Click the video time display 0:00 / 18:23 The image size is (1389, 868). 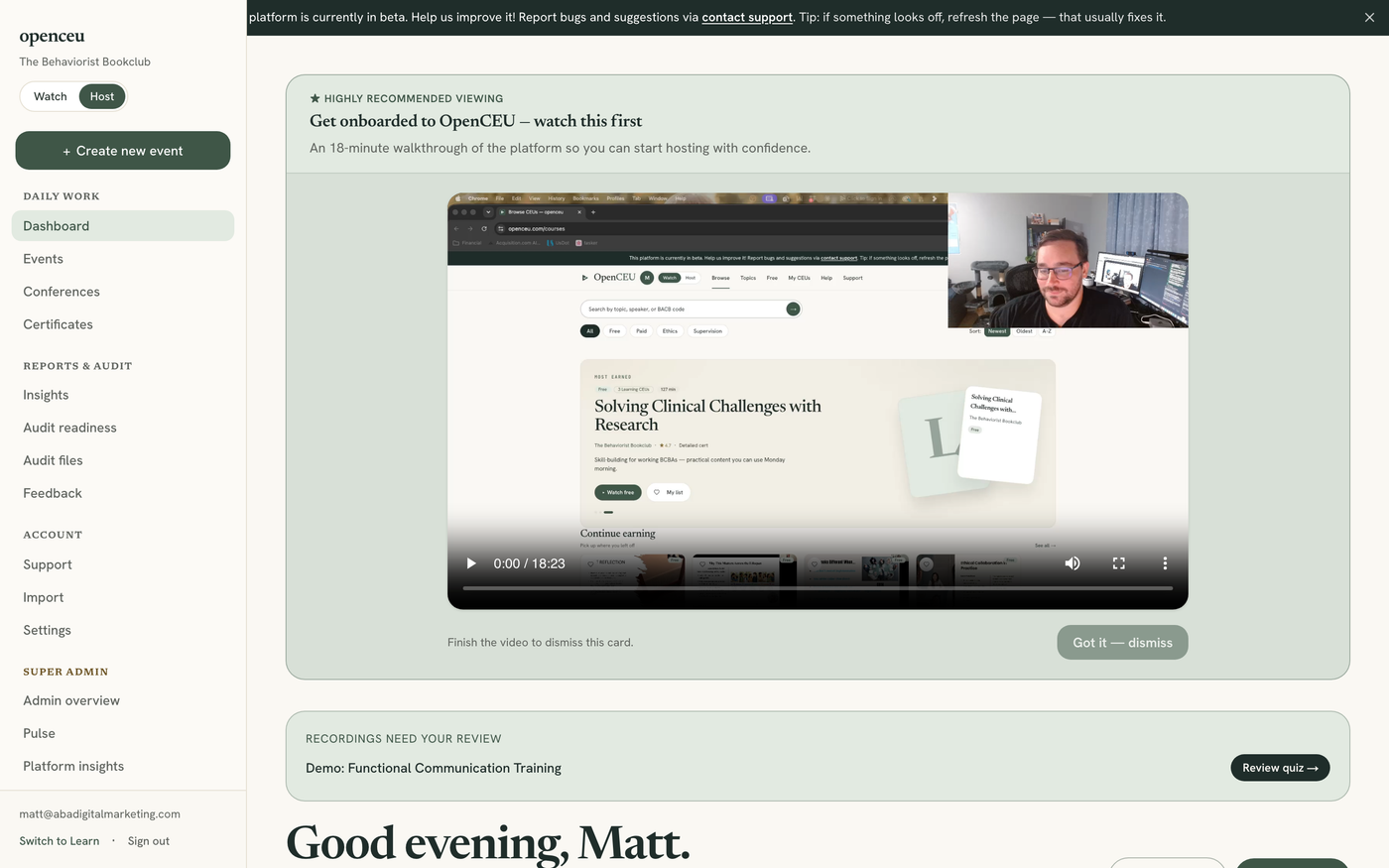[x=529, y=563]
